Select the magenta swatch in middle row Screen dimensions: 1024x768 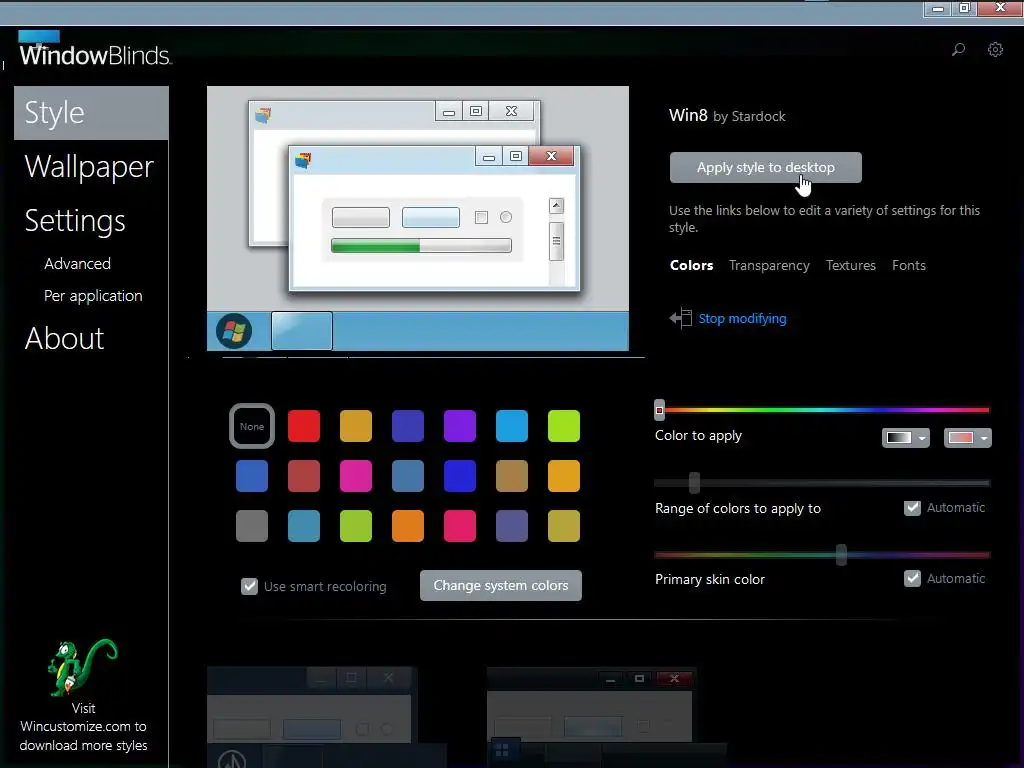click(356, 476)
